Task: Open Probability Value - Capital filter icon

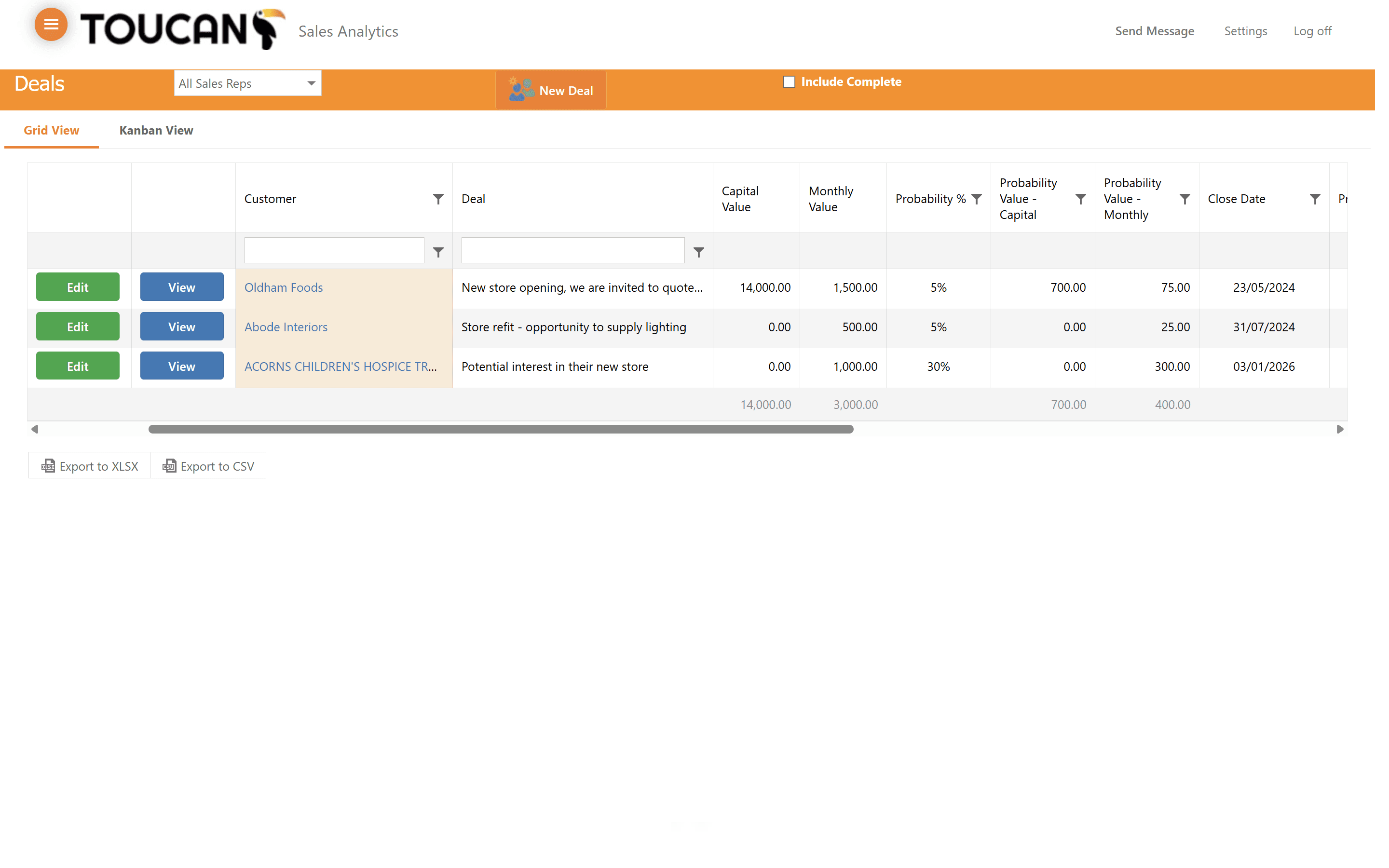Action: coord(1080,199)
